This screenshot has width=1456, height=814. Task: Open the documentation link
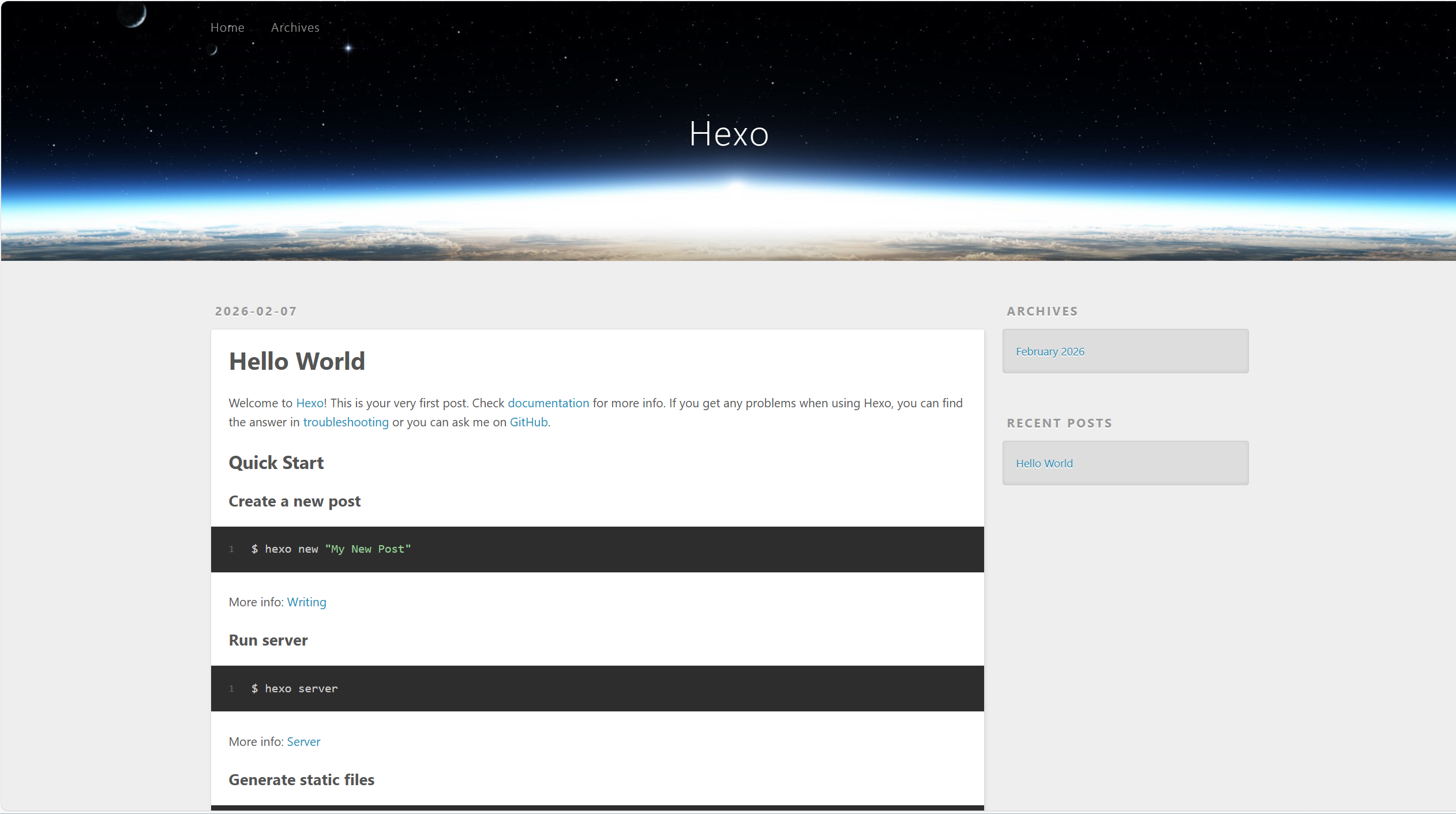(548, 403)
